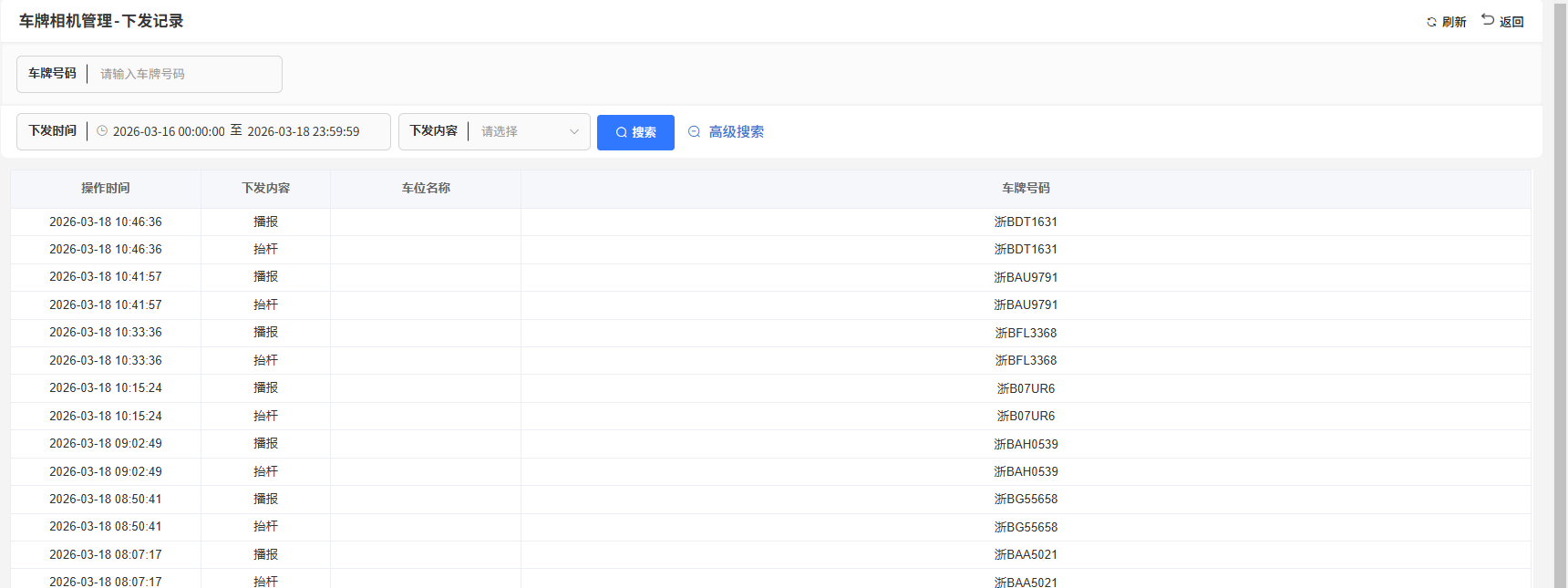Image resolution: width=1568 pixels, height=588 pixels.
Task: Click plate 浙BAH0539 in the 抬杆 row
Action: (1026, 471)
